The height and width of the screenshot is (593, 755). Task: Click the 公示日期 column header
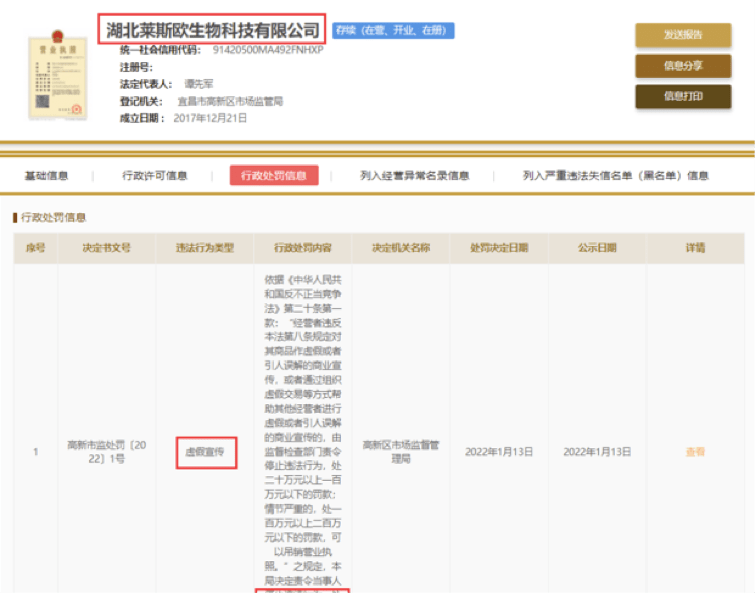597,248
